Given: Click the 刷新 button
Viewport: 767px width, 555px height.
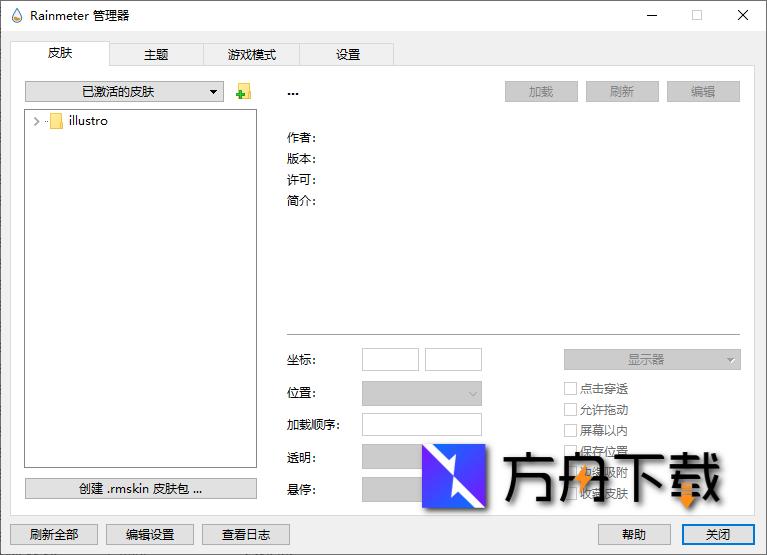Looking at the screenshot, I should [622, 91].
